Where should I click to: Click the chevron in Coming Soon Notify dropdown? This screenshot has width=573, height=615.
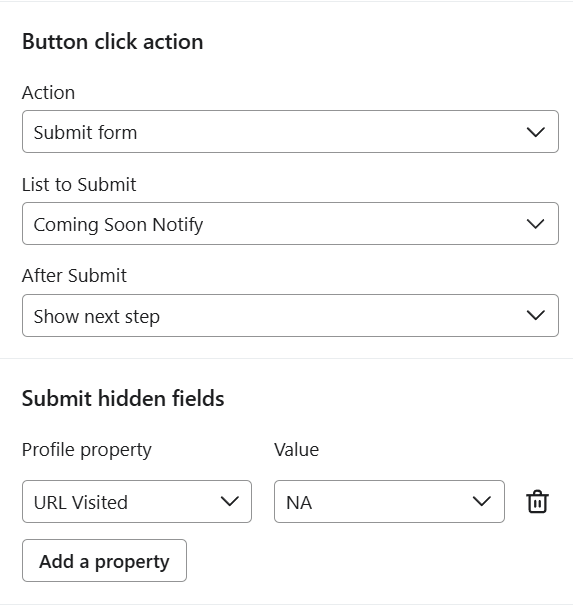coord(535,224)
